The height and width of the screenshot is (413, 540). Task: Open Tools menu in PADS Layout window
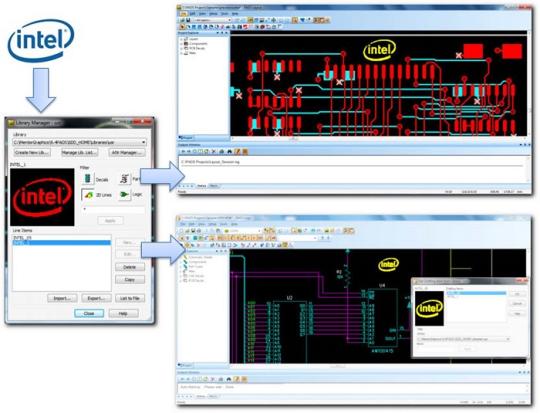(x=225, y=14)
